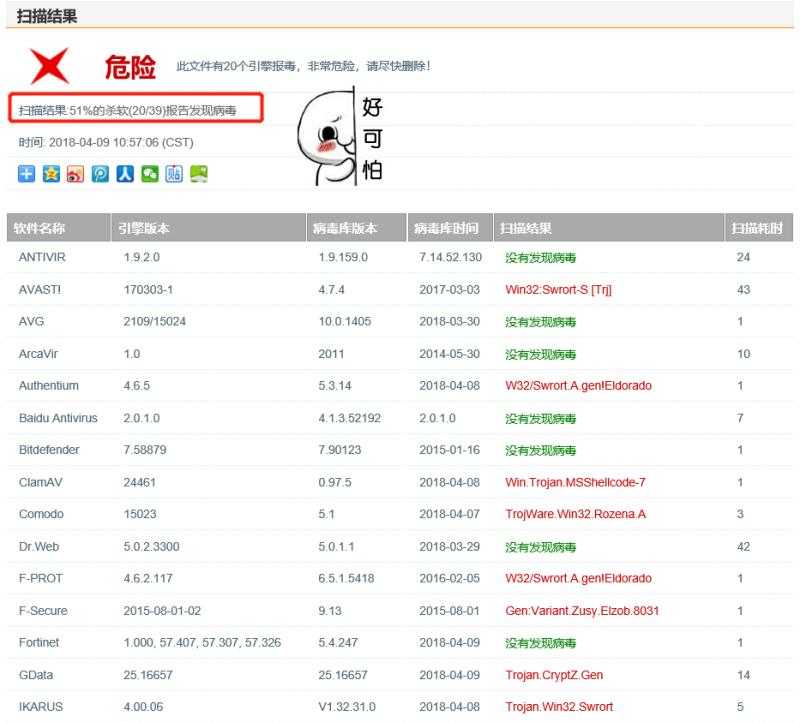Click AVAST result Win32:Swrort-S [Trj]
Screen dimensions: 800x722
pos(559,289)
